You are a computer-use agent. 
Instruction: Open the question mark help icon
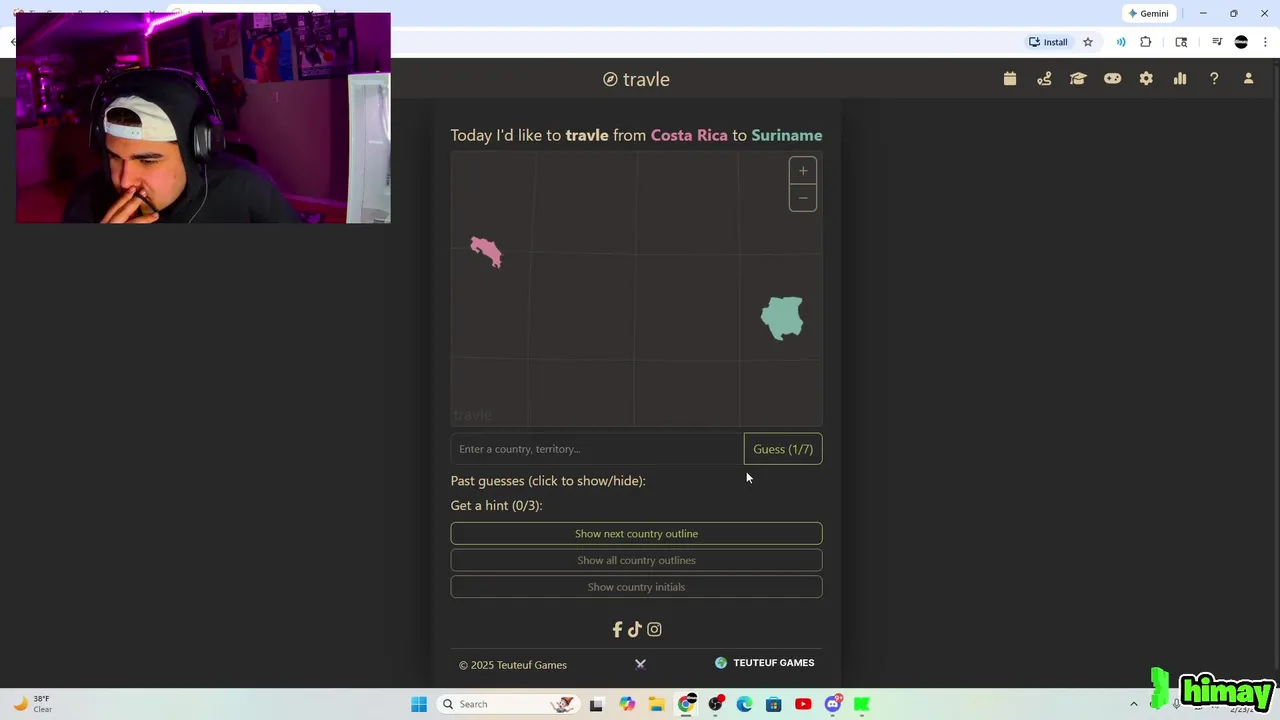1214,79
